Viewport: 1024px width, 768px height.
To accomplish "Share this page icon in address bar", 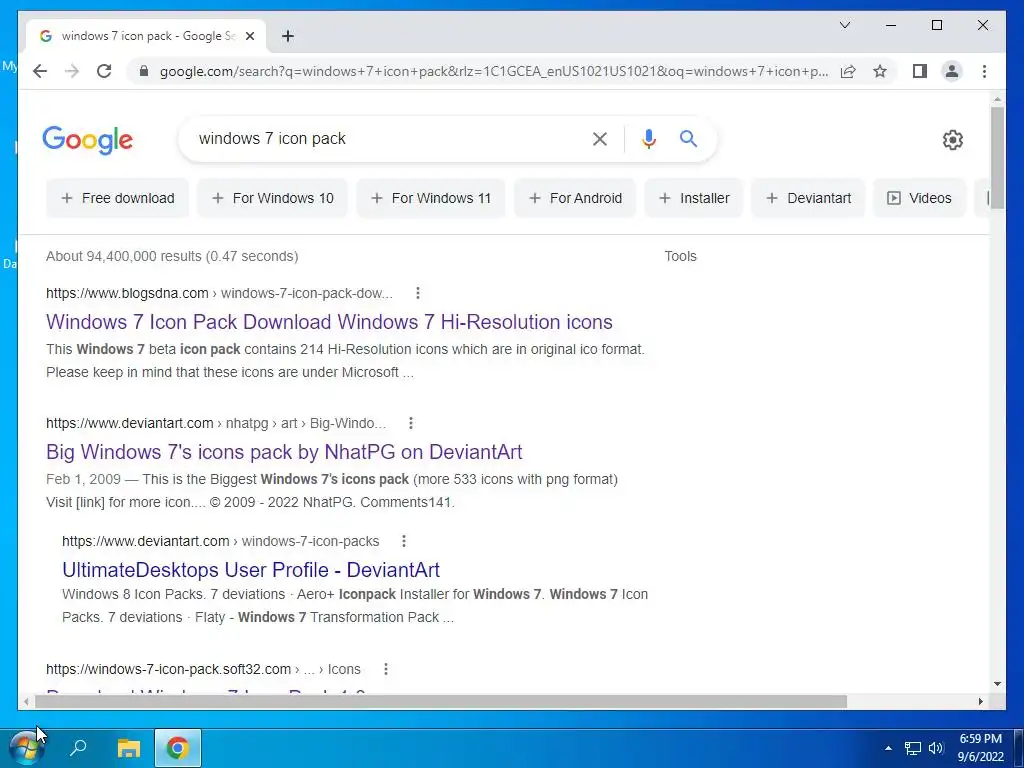I will [x=848, y=71].
